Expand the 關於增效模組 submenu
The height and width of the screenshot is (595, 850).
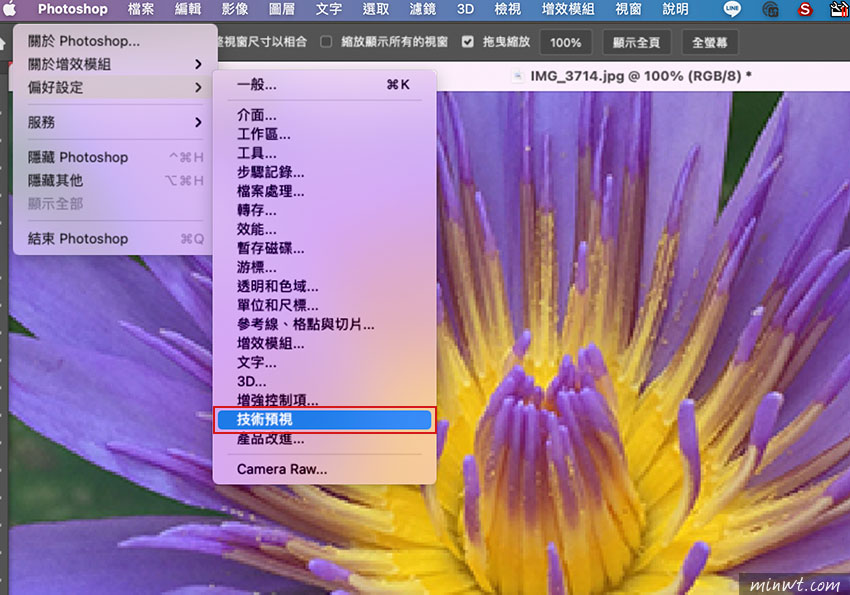pyautogui.click(x=115, y=64)
